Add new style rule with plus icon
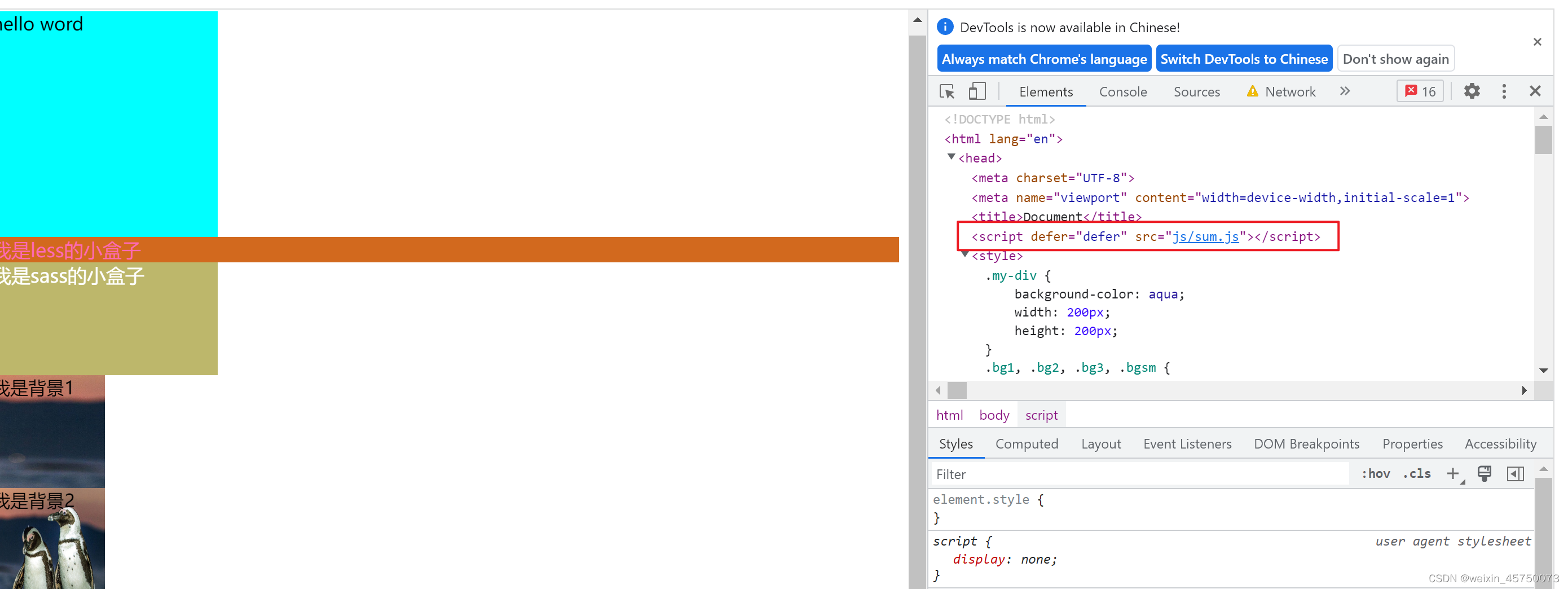 (1454, 473)
